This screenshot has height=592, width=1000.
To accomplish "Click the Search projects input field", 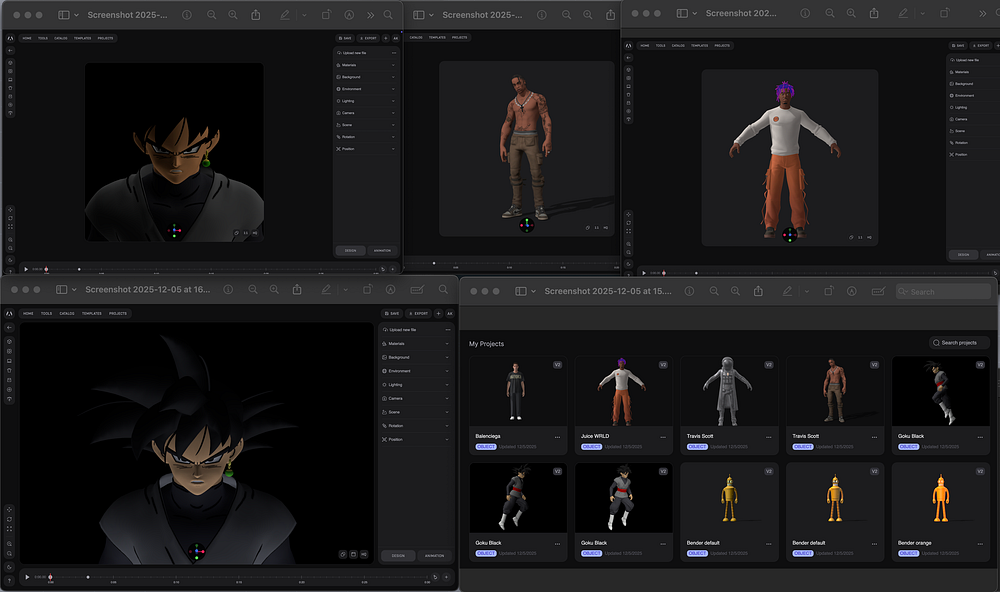I will (x=959, y=343).
